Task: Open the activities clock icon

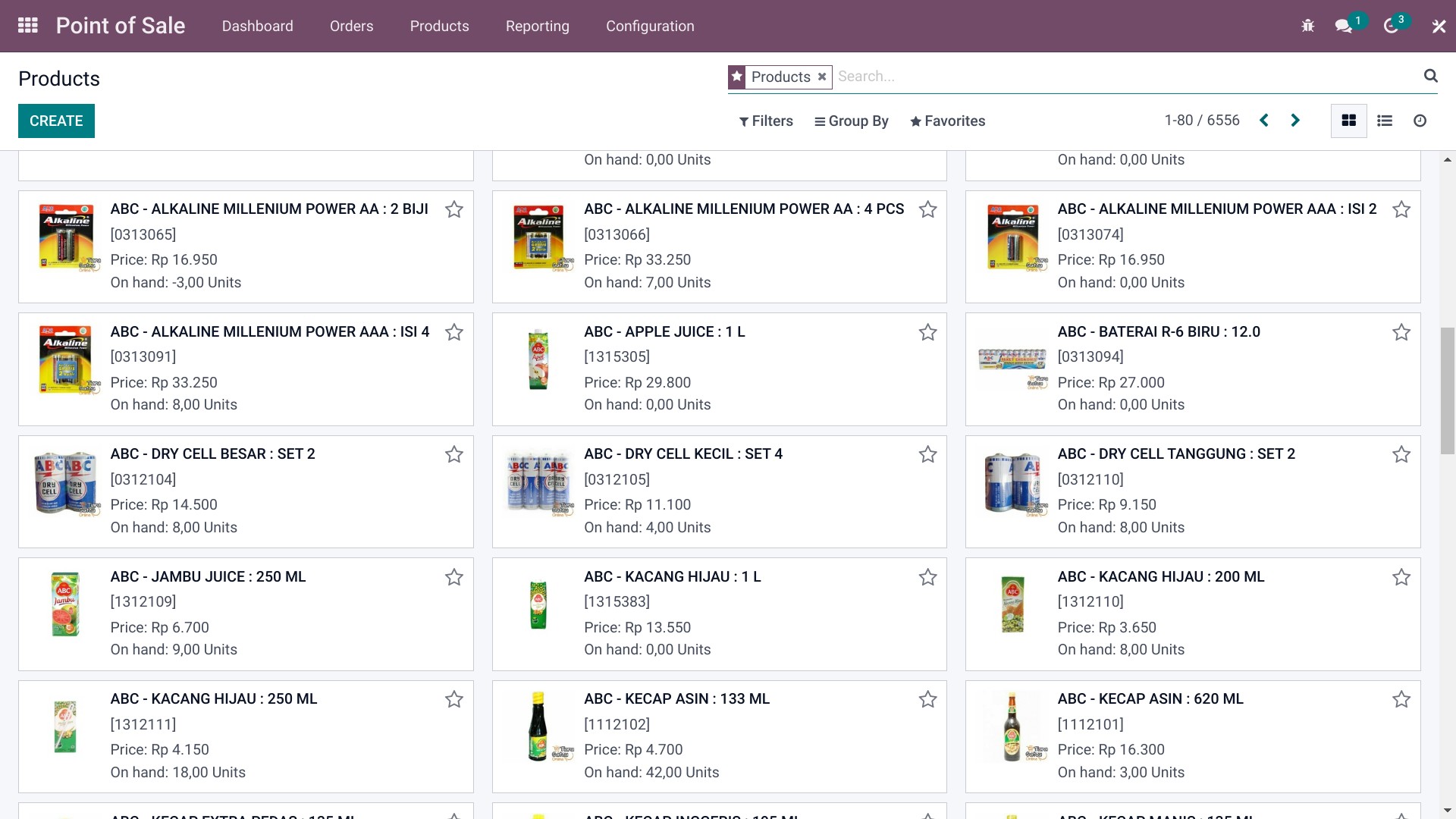Action: click(1391, 26)
